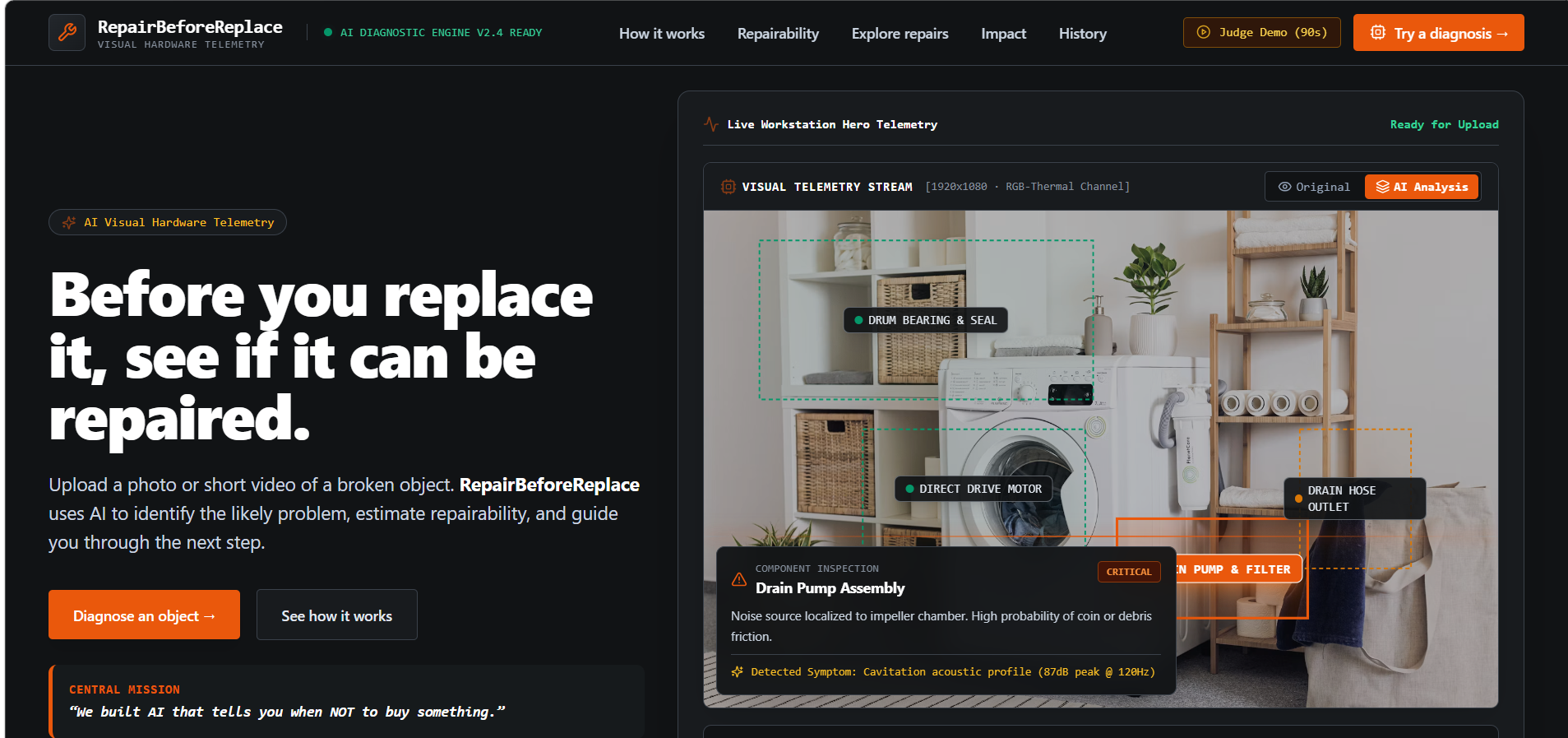
Task: Click the Live Workstation Hero Telemetry title
Action: 832,124
